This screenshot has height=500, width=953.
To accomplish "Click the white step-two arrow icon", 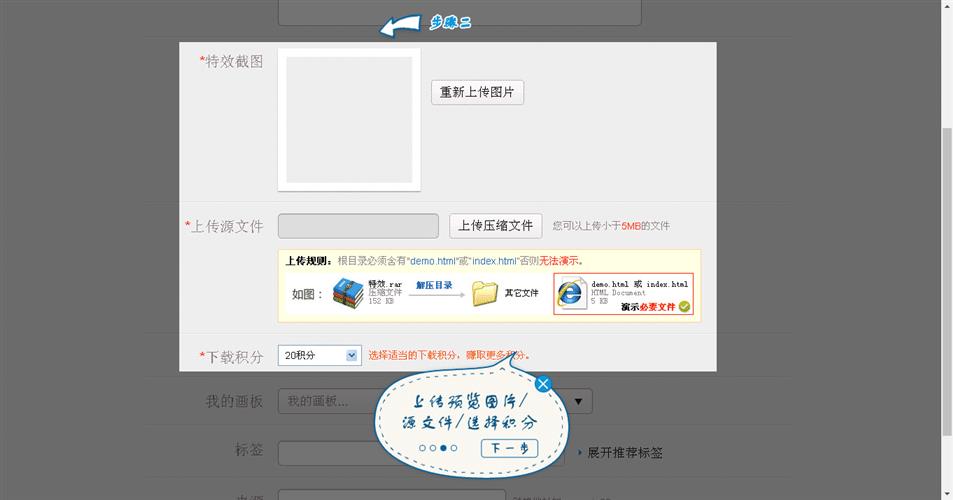I will click(400, 26).
